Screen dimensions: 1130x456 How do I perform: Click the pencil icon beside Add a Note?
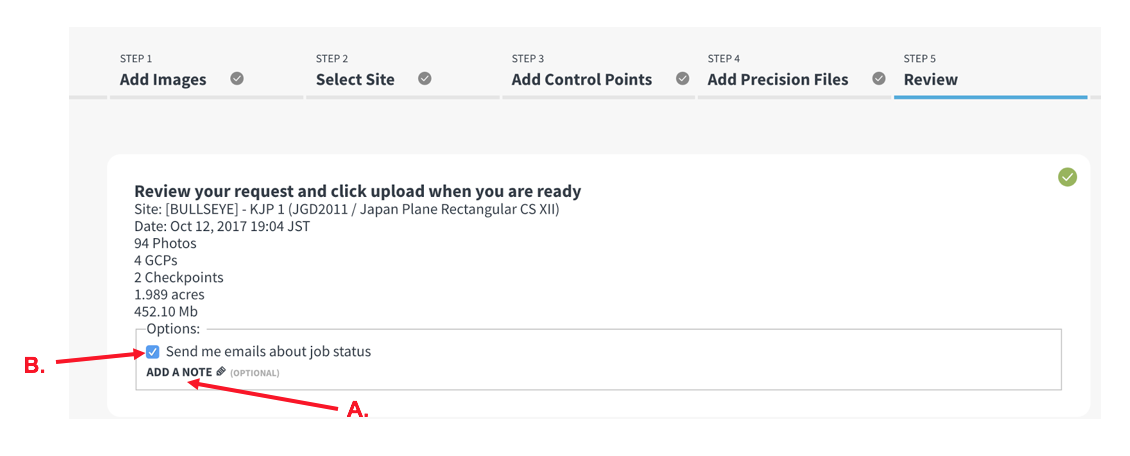coord(221,372)
